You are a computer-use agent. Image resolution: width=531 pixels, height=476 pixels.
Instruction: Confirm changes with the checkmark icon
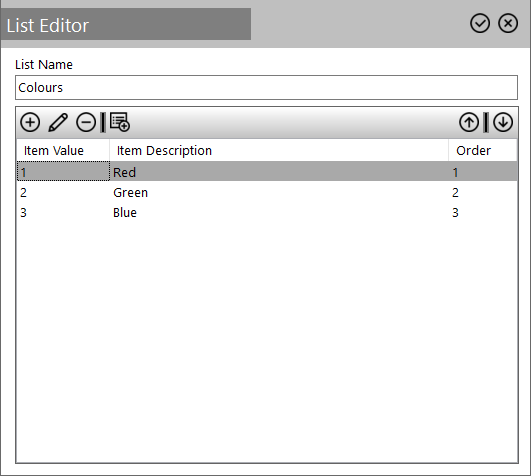click(x=480, y=23)
